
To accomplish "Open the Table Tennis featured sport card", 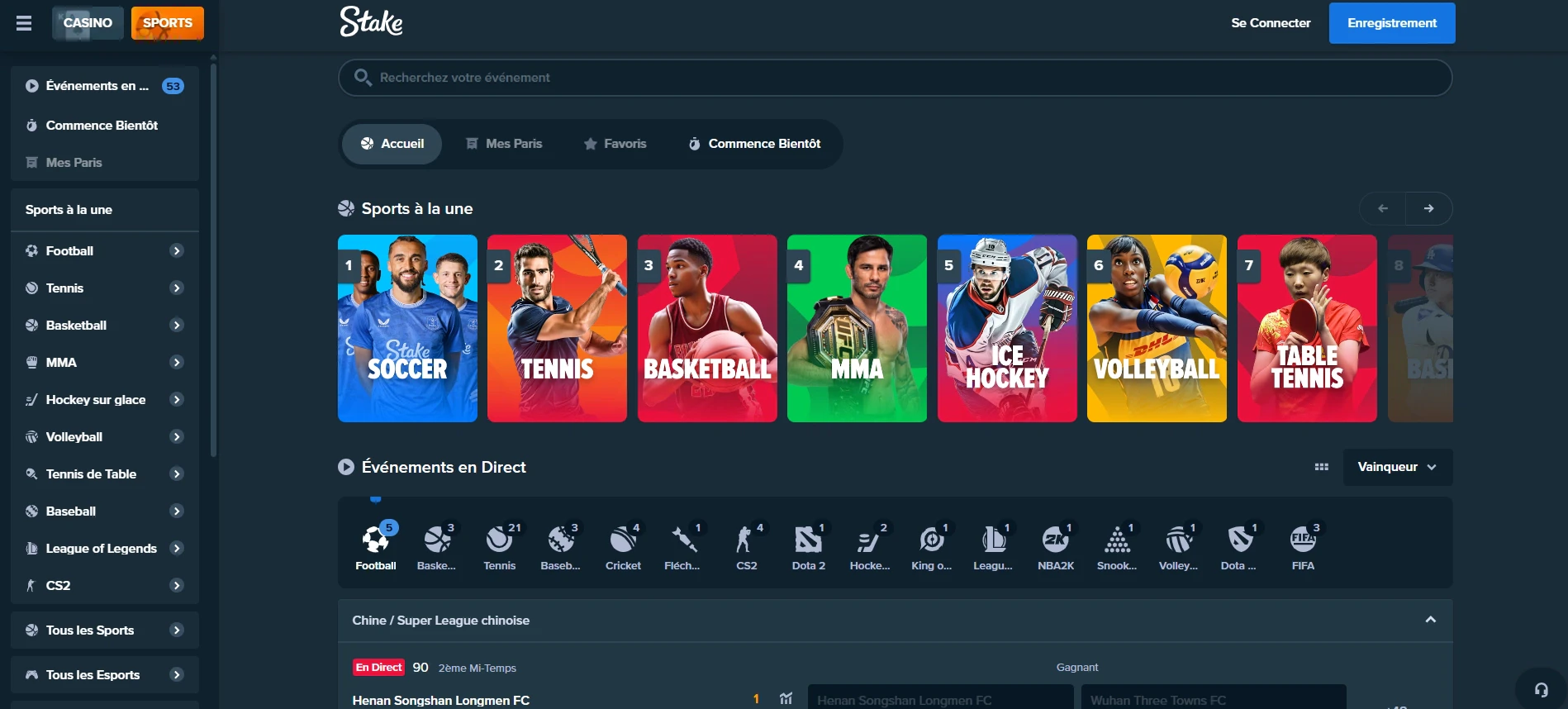I will point(1307,329).
